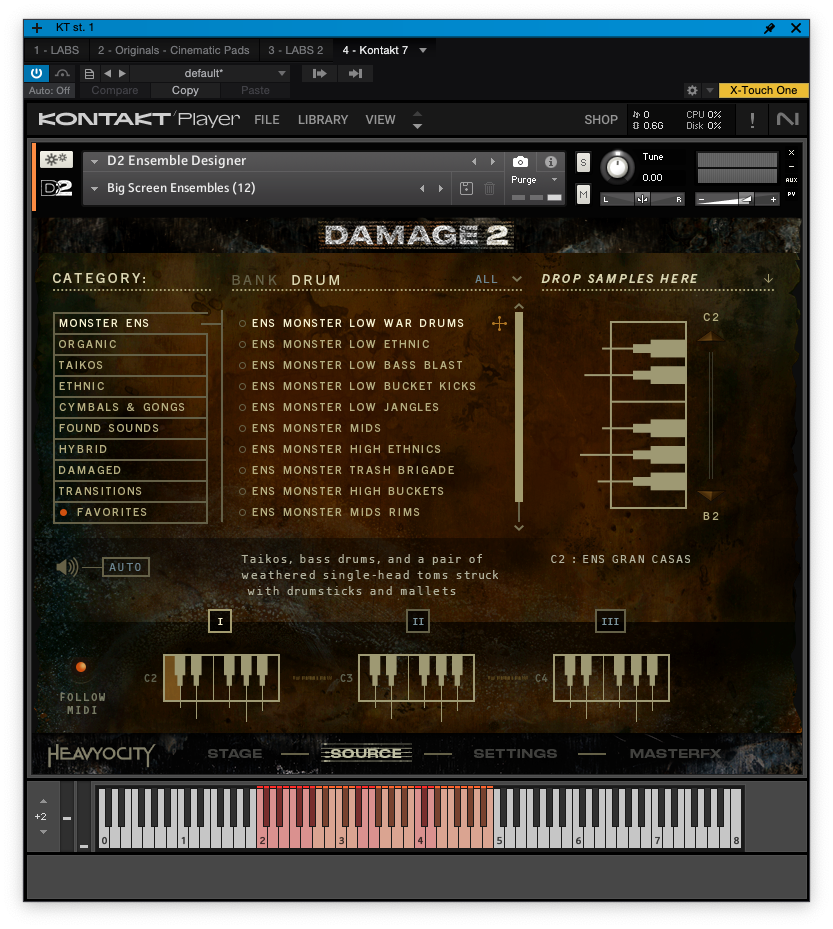Toggle the AUTO audition button
The image size is (833, 929).
(x=126, y=567)
